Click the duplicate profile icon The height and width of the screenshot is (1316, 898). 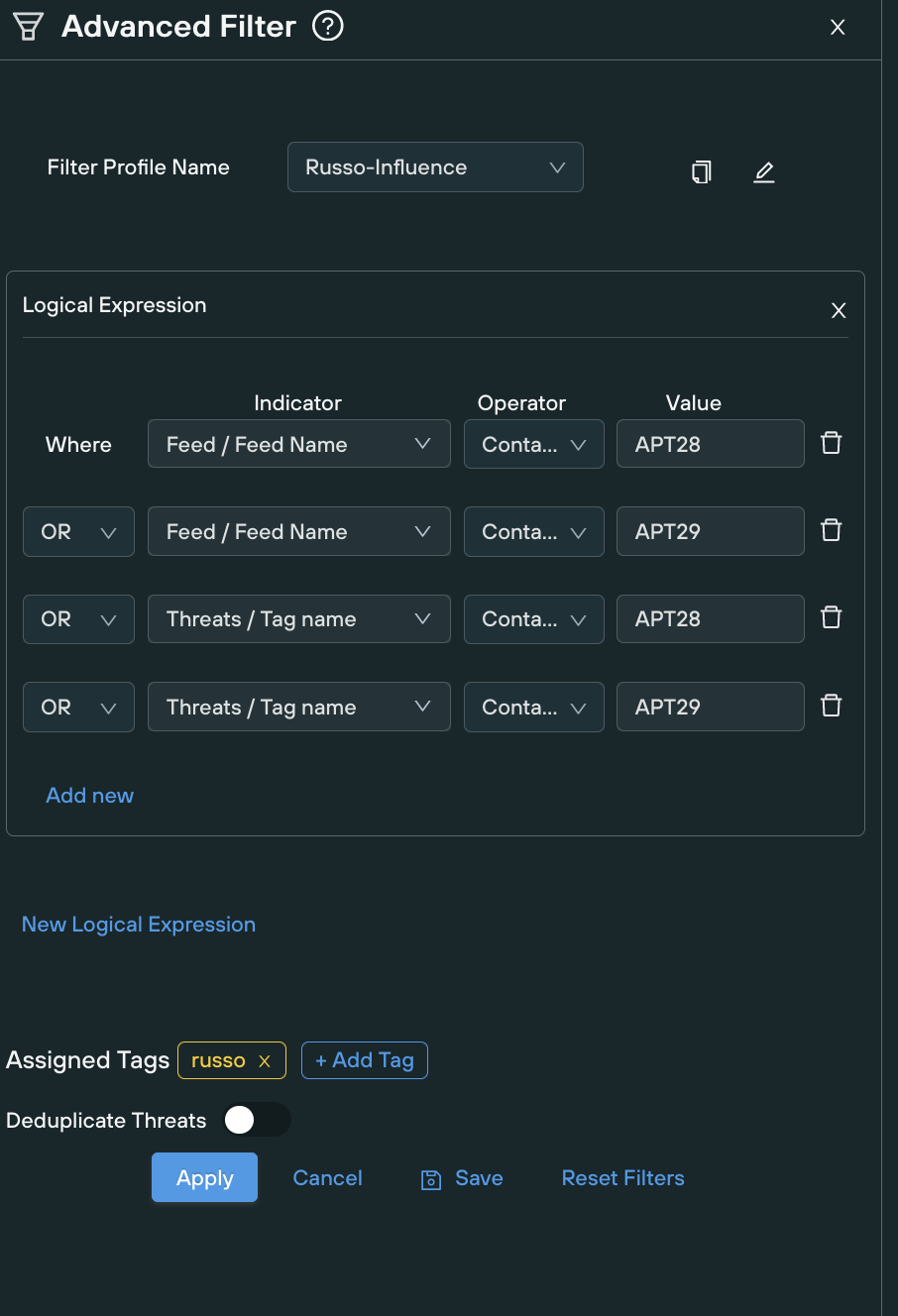tap(701, 171)
